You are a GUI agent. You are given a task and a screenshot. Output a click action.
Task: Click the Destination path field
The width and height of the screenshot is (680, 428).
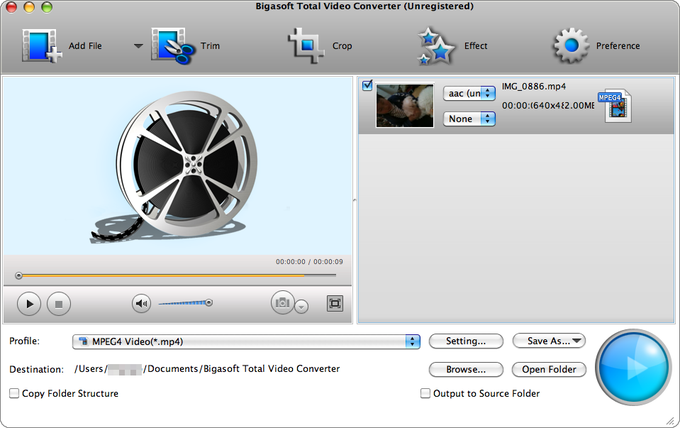(x=207, y=369)
